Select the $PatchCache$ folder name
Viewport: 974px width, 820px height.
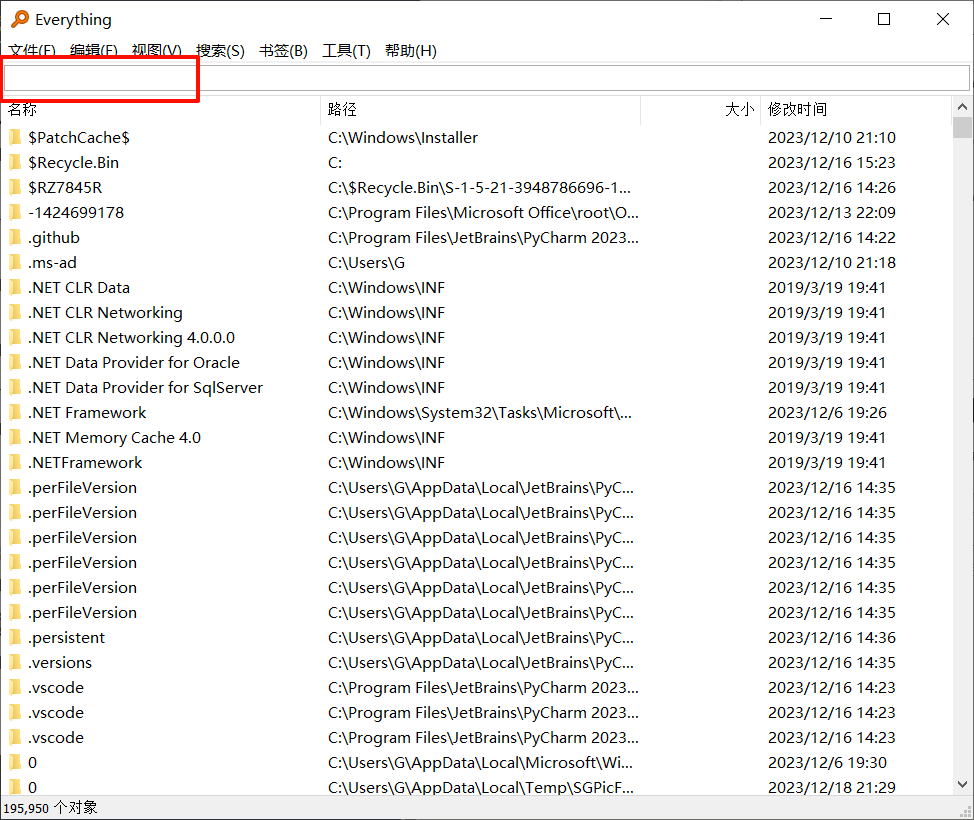[x=79, y=137]
